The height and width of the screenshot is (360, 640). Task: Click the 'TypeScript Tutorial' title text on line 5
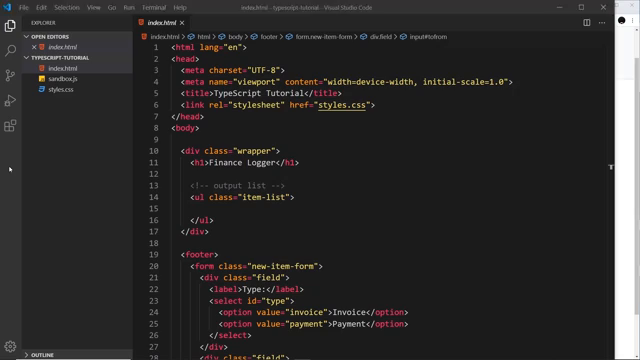[x=258, y=93]
